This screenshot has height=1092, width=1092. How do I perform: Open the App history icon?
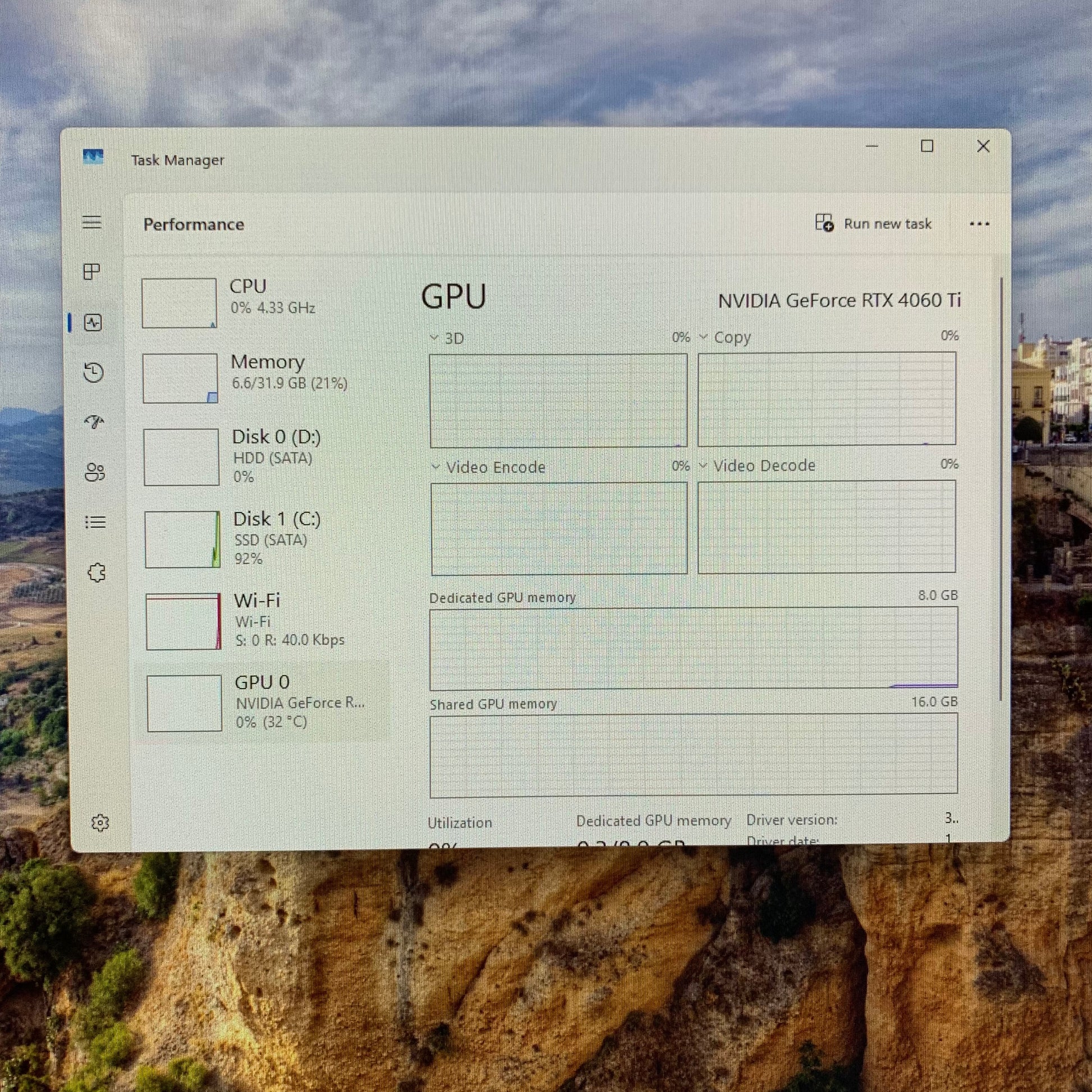[94, 373]
